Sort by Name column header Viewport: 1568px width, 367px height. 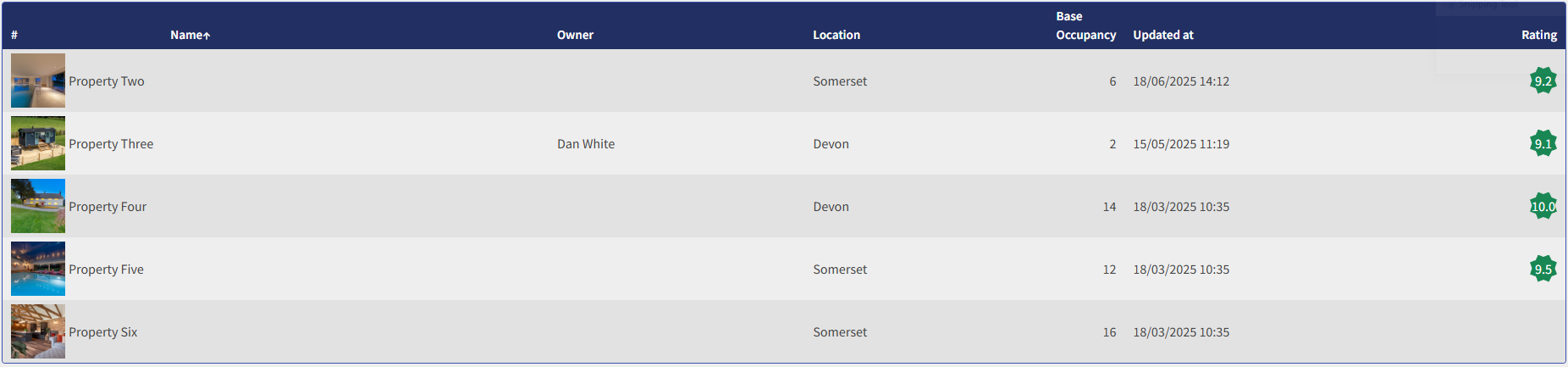pyautogui.click(x=190, y=35)
